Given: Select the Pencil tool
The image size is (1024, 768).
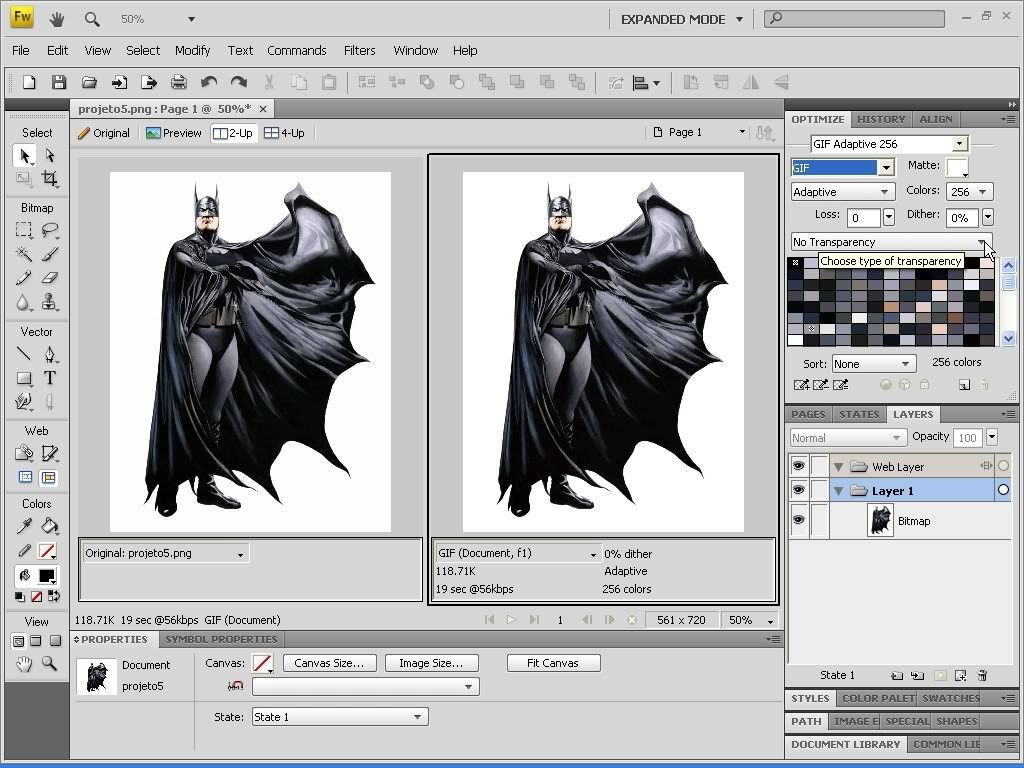Looking at the screenshot, I should click(24, 278).
